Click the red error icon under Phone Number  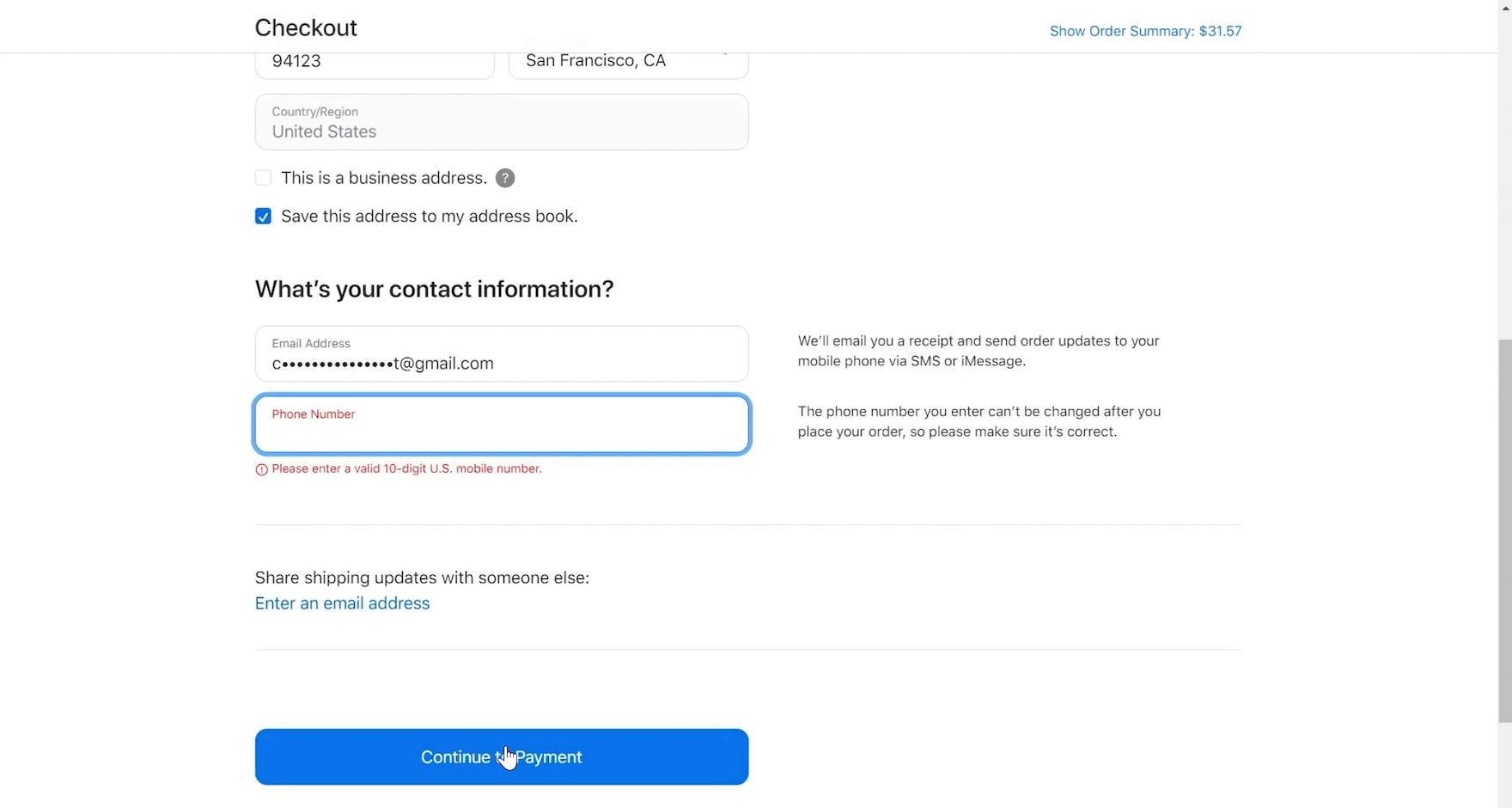(x=261, y=469)
